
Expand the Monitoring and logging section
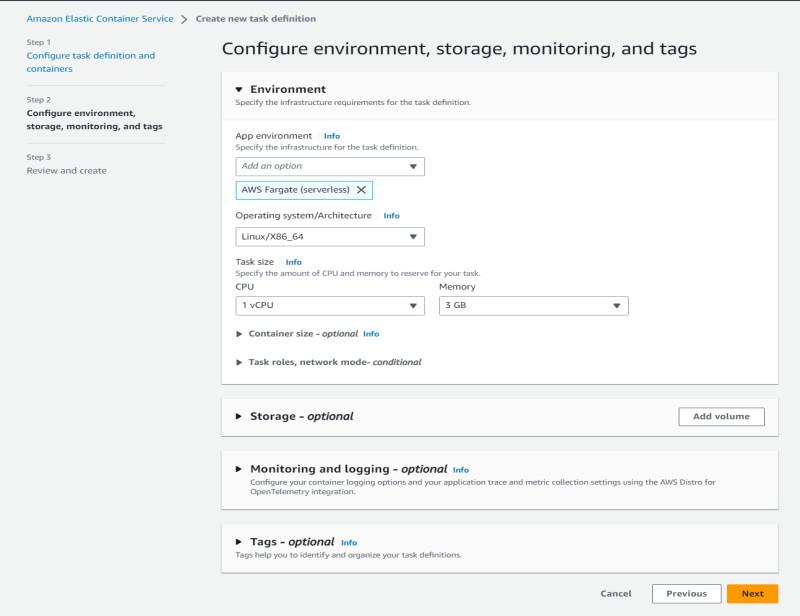tap(239, 468)
